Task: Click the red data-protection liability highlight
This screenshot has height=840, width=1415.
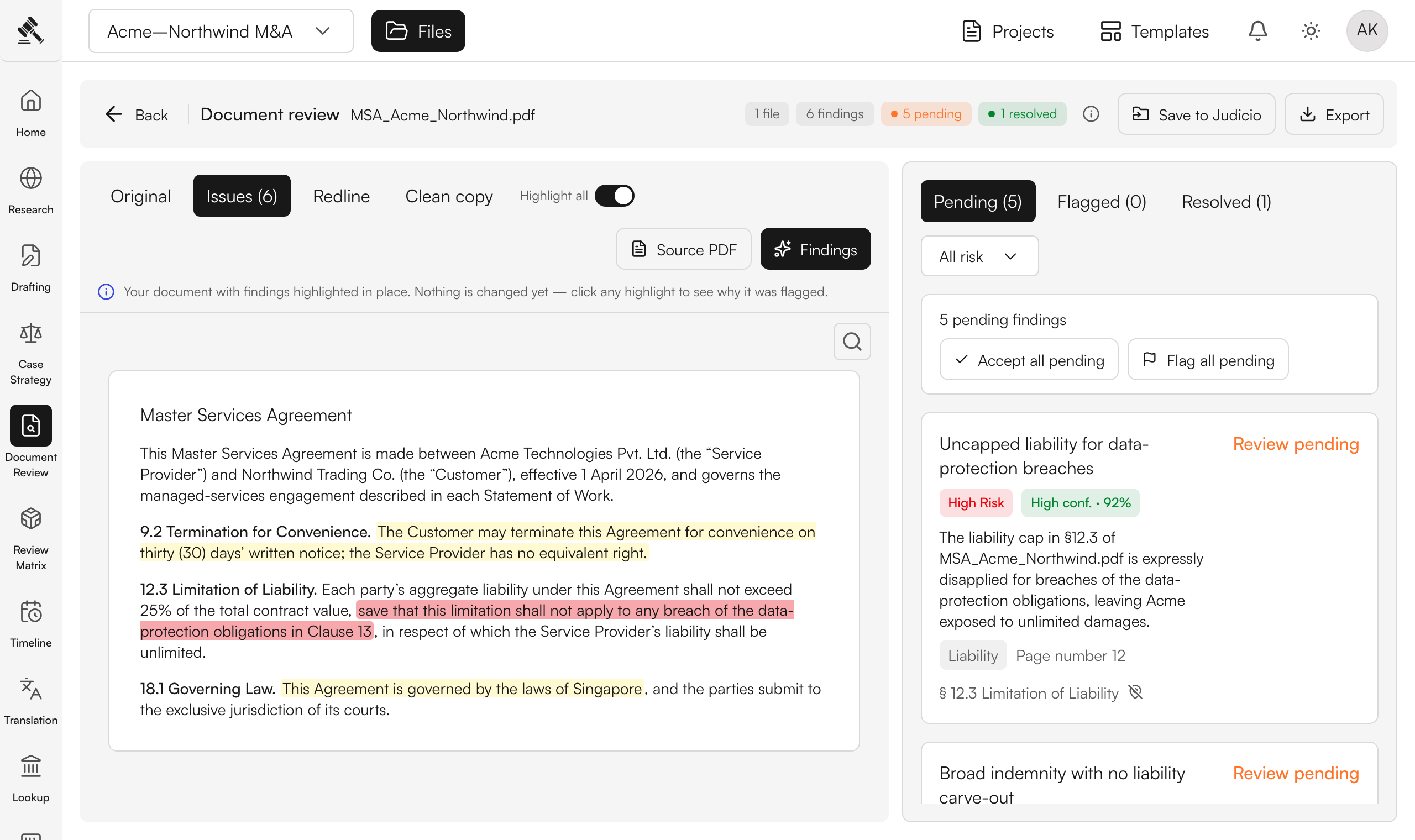Action: tap(467, 621)
